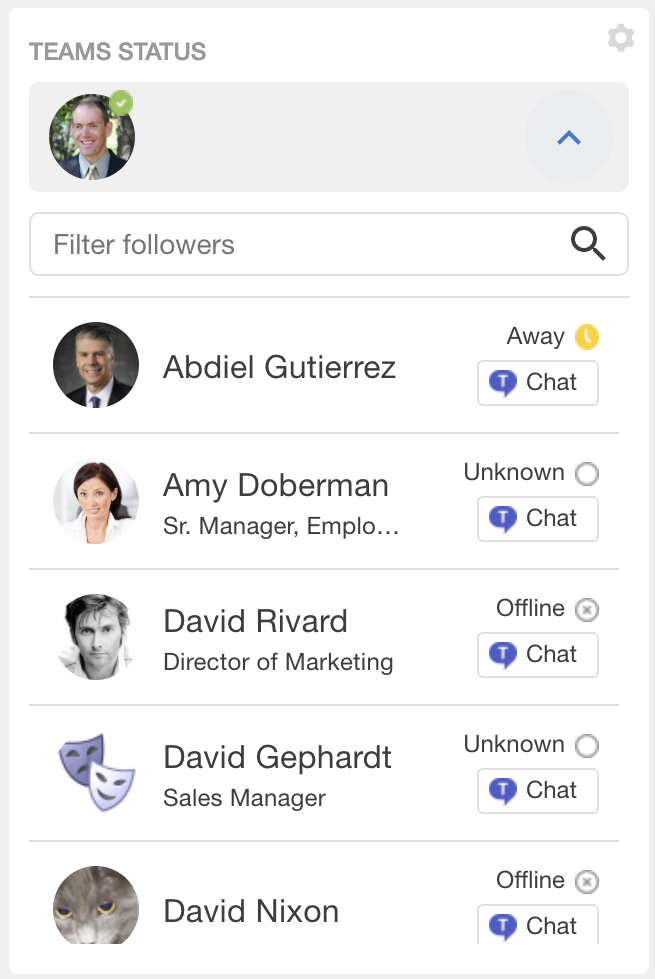Image resolution: width=655 pixels, height=979 pixels.
Task: Click the green available badge on avatar
Action: (121, 103)
